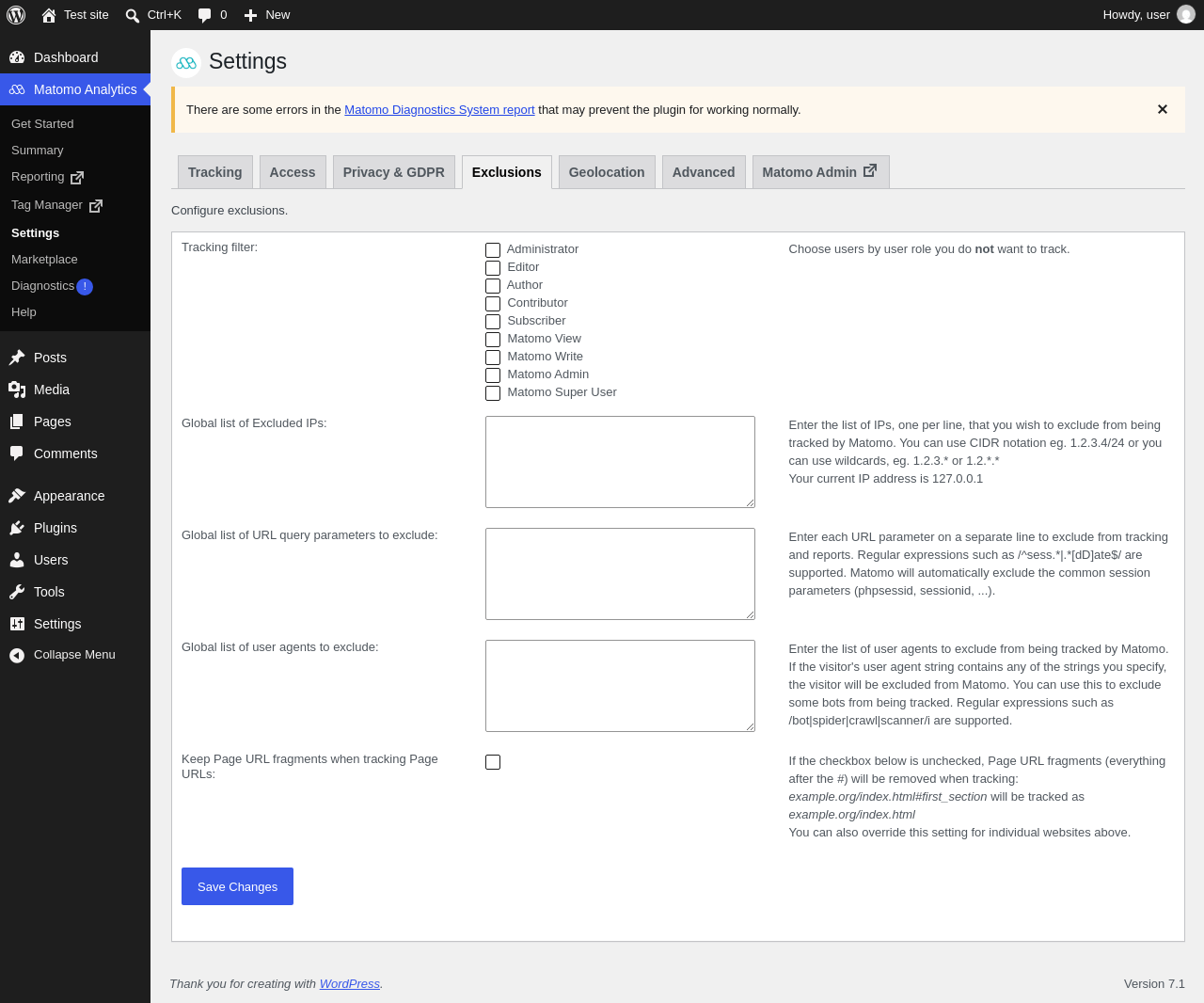Click external link icon on Matomo Admin tab
The image size is (1204, 1003).
pos(870,170)
